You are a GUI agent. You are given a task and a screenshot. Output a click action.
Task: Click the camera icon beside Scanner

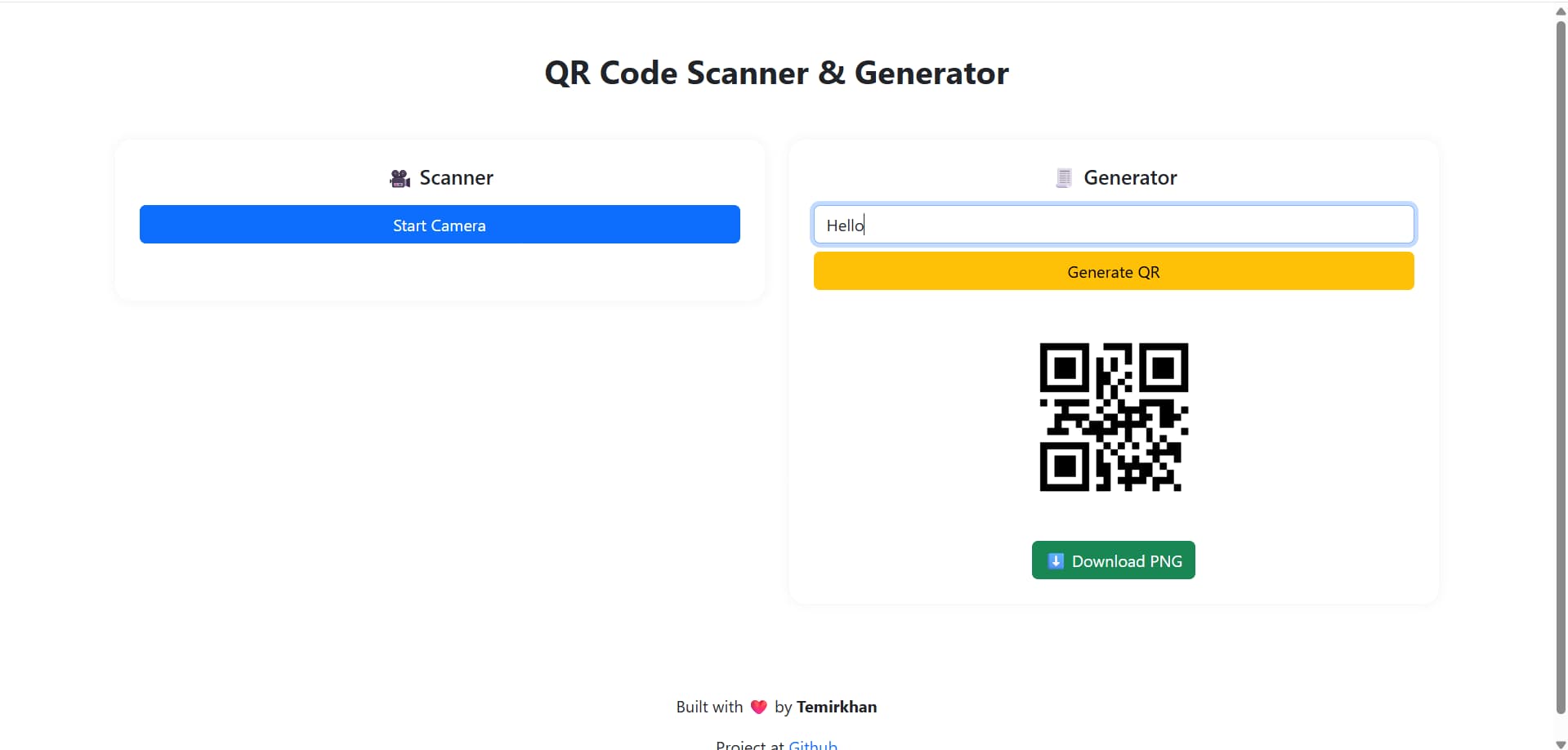point(400,178)
